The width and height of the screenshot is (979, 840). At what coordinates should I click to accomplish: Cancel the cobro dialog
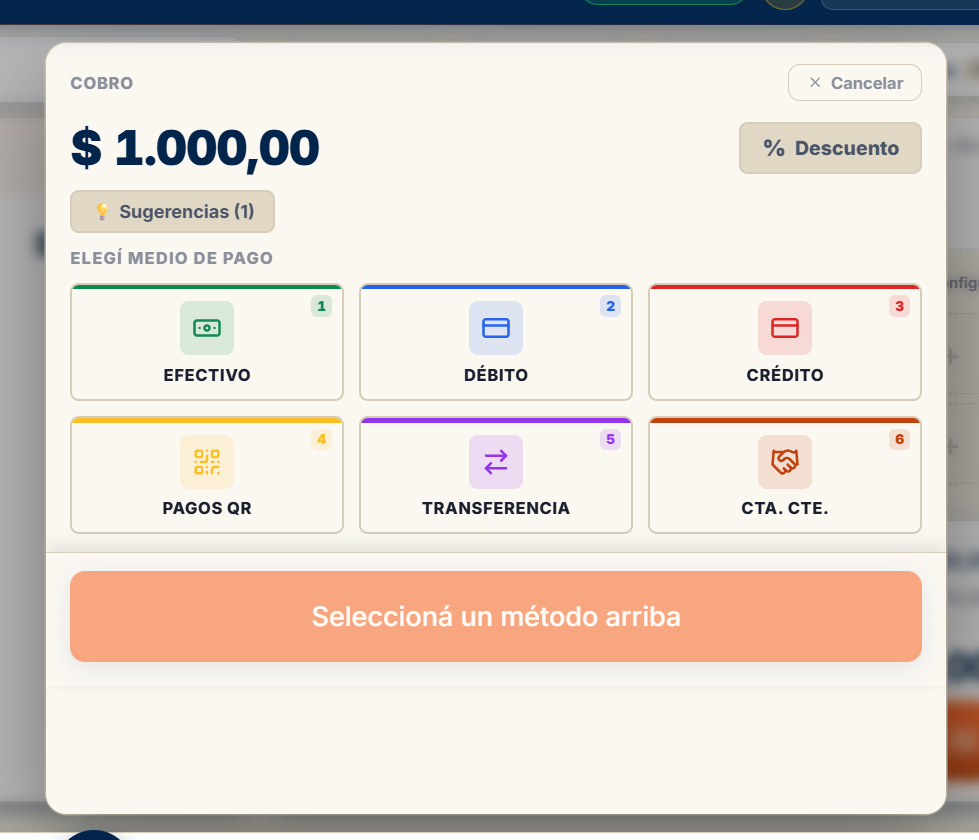coord(855,82)
